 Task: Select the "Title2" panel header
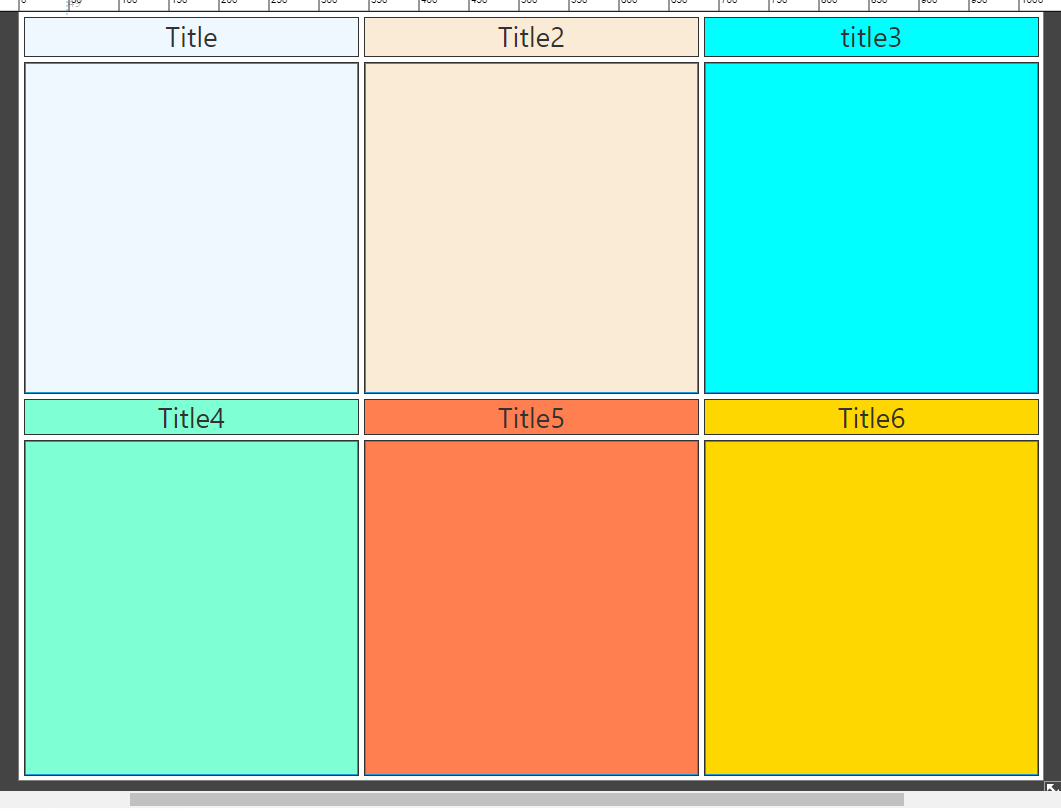[531, 37]
